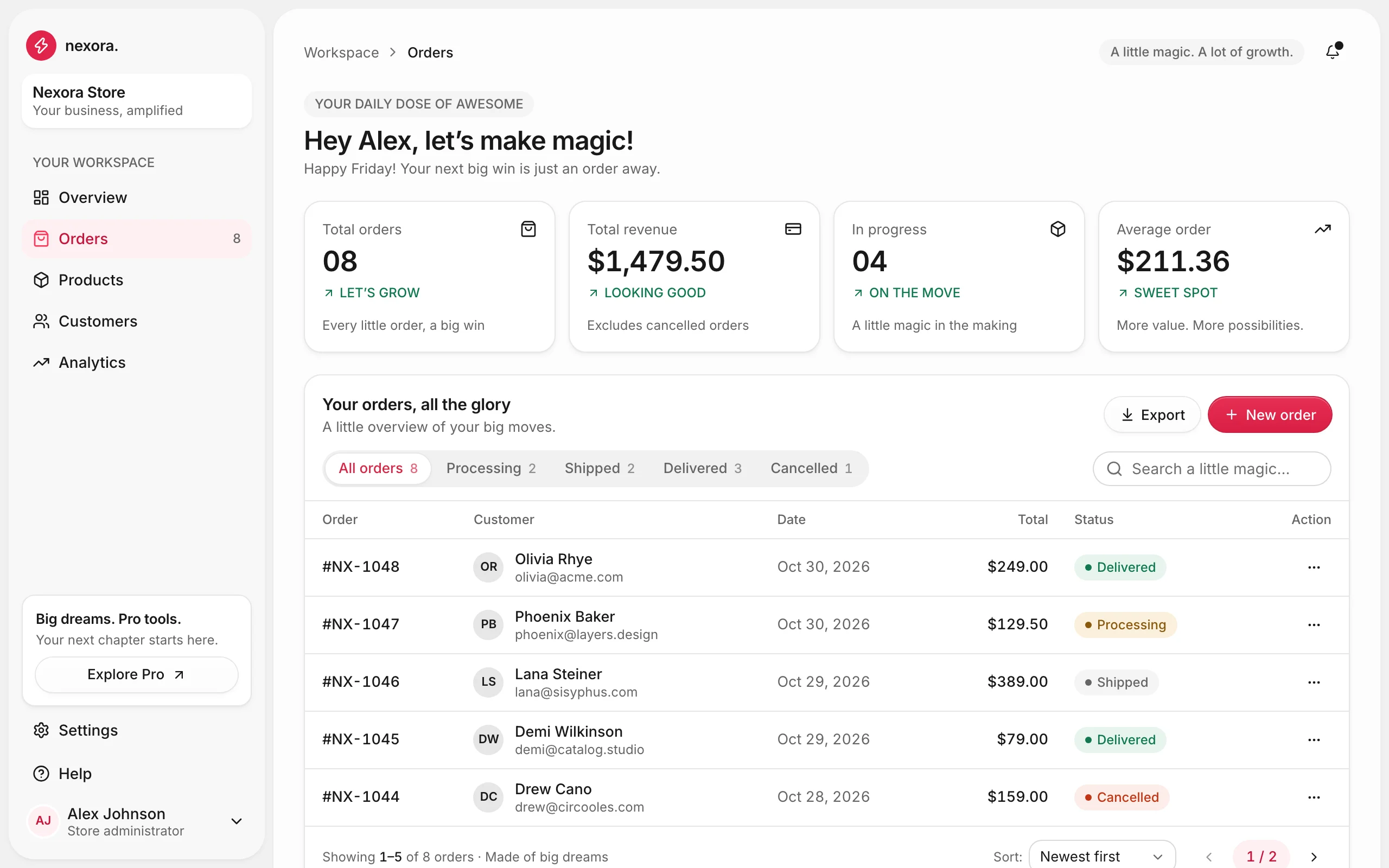Open the Nexora Store workspace switcher

click(137, 101)
